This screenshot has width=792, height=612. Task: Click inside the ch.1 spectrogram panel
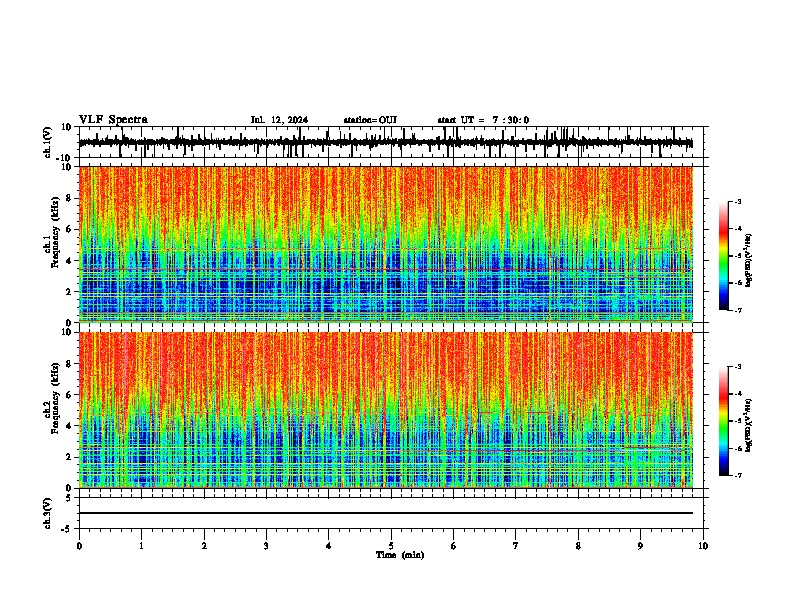point(386,244)
